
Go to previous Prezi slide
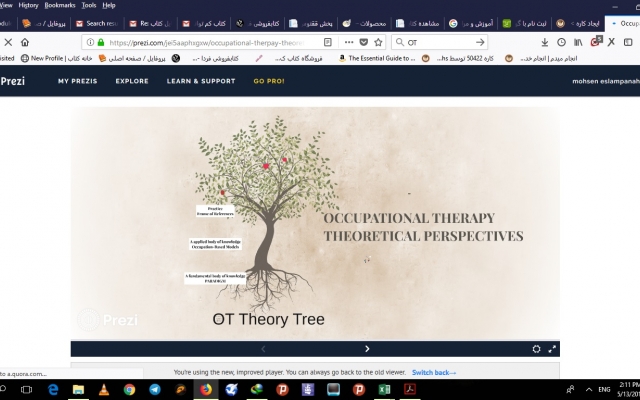click(x=263, y=349)
